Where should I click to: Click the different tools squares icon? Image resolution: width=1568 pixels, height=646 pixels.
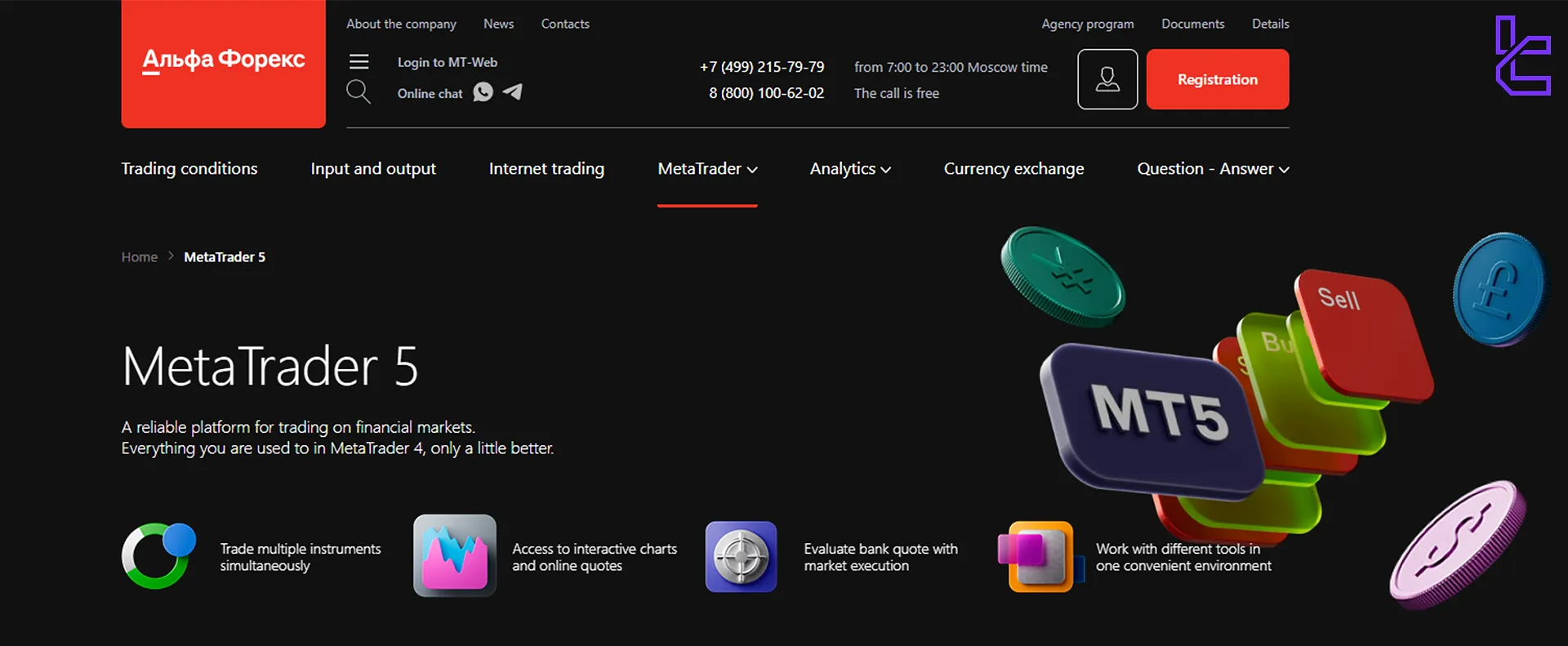(x=1040, y=557)
